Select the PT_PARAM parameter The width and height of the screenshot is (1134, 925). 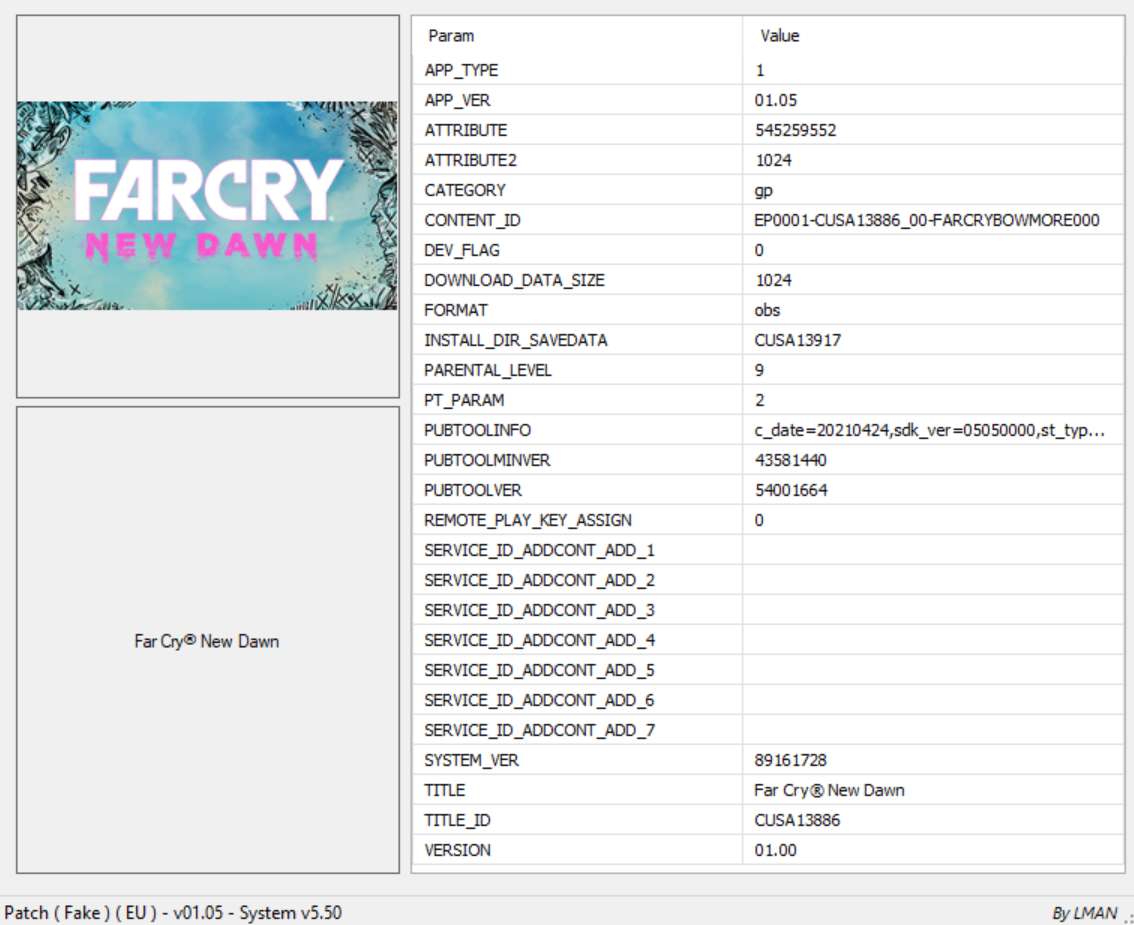tap(464, 400)
